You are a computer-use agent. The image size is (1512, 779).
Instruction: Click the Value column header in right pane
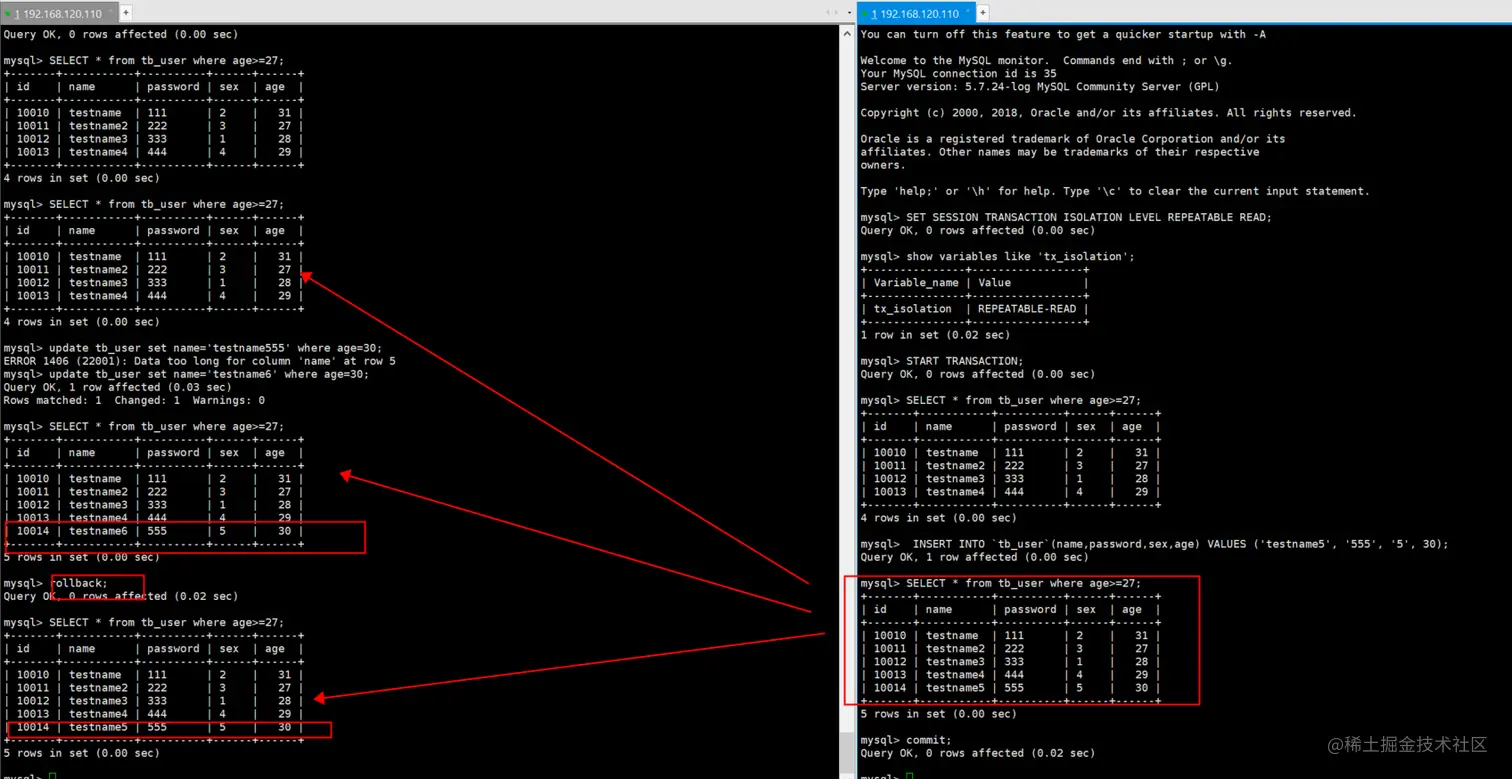[994, 282]
